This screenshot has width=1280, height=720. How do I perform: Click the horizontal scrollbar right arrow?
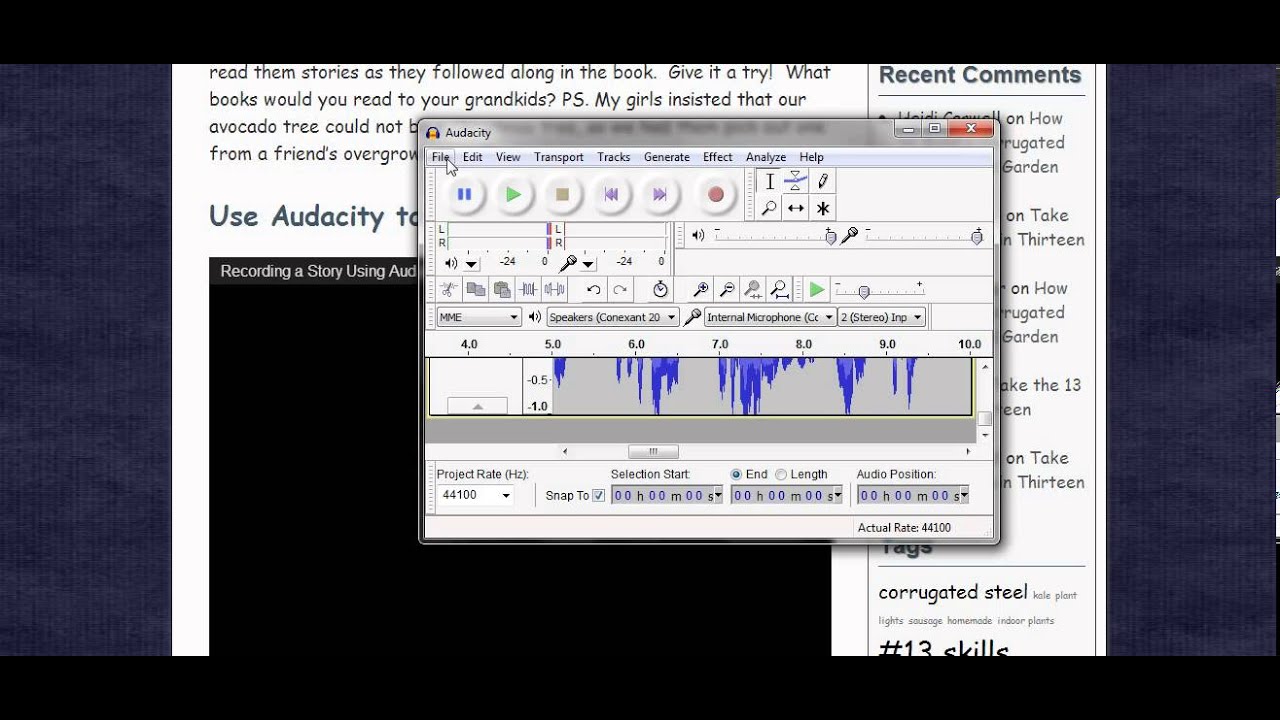tap(967, 452)
